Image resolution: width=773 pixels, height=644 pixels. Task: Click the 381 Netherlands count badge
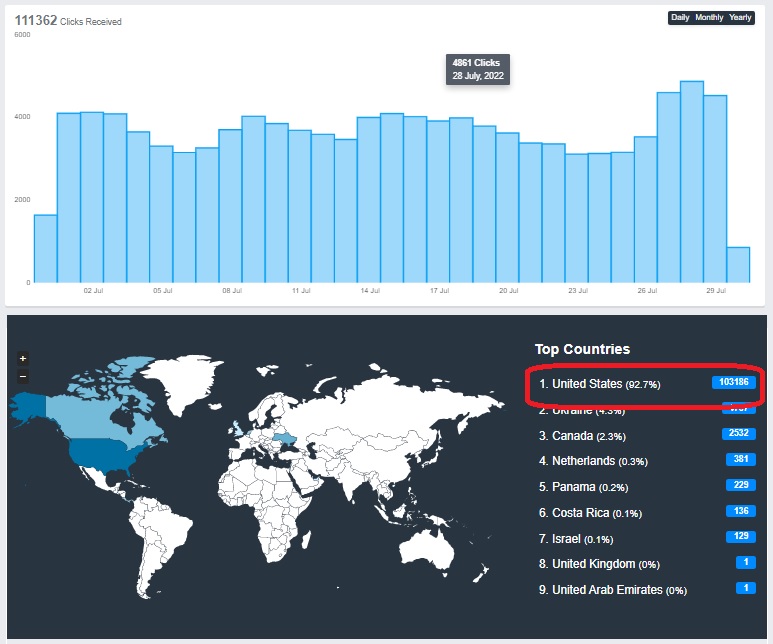tap(741, 460)
